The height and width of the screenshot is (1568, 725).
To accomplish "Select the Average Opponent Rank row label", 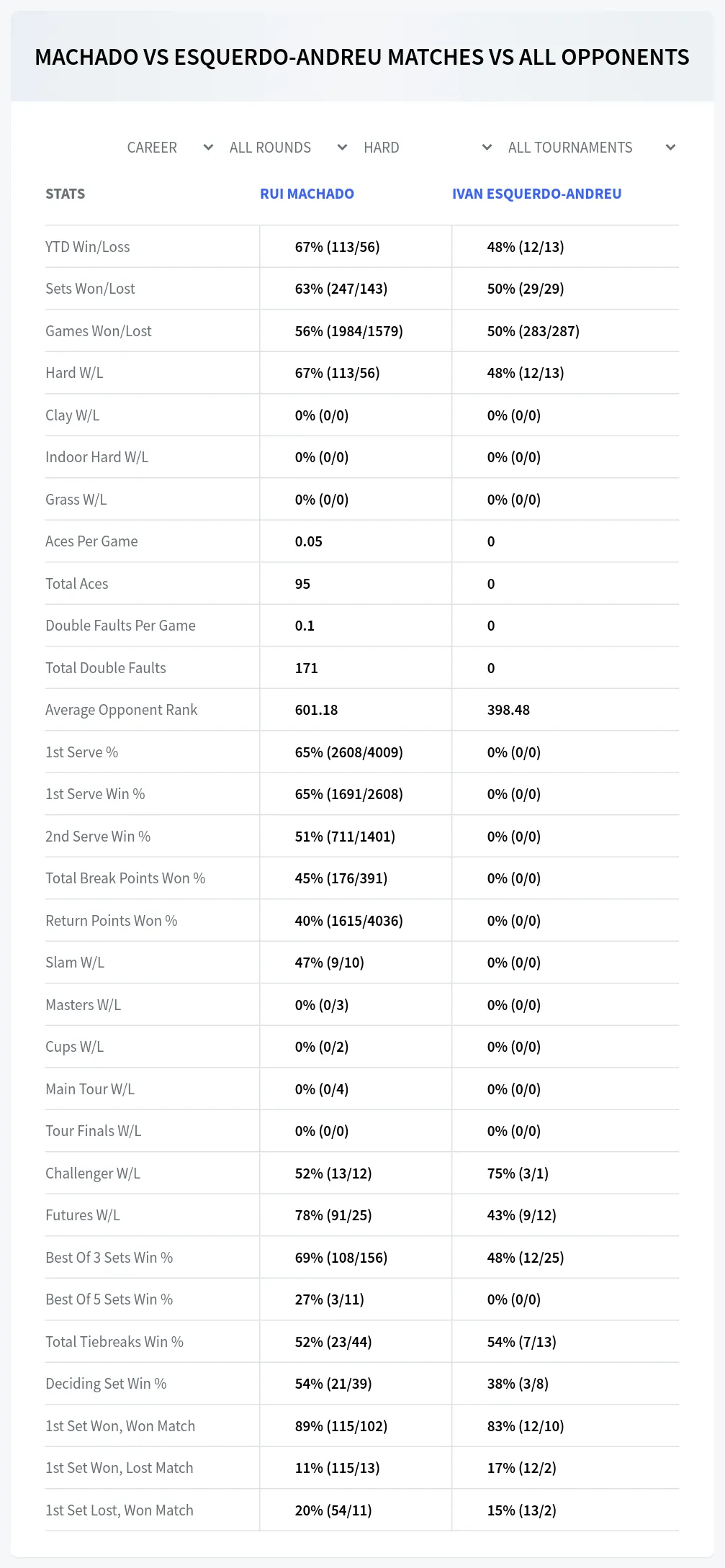I will click(121, 710).
